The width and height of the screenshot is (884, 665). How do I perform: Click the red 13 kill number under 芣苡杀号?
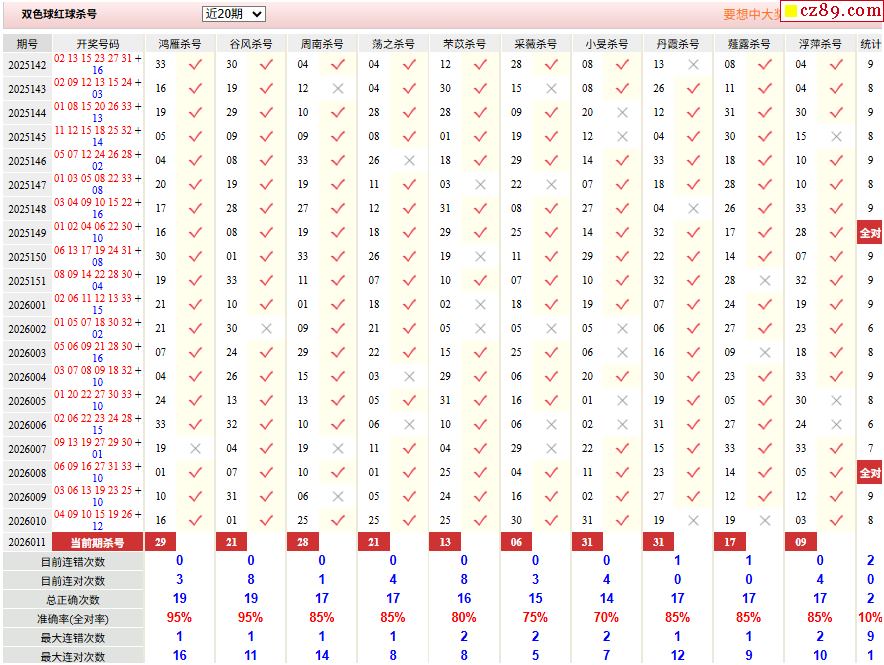pos(445,542)
